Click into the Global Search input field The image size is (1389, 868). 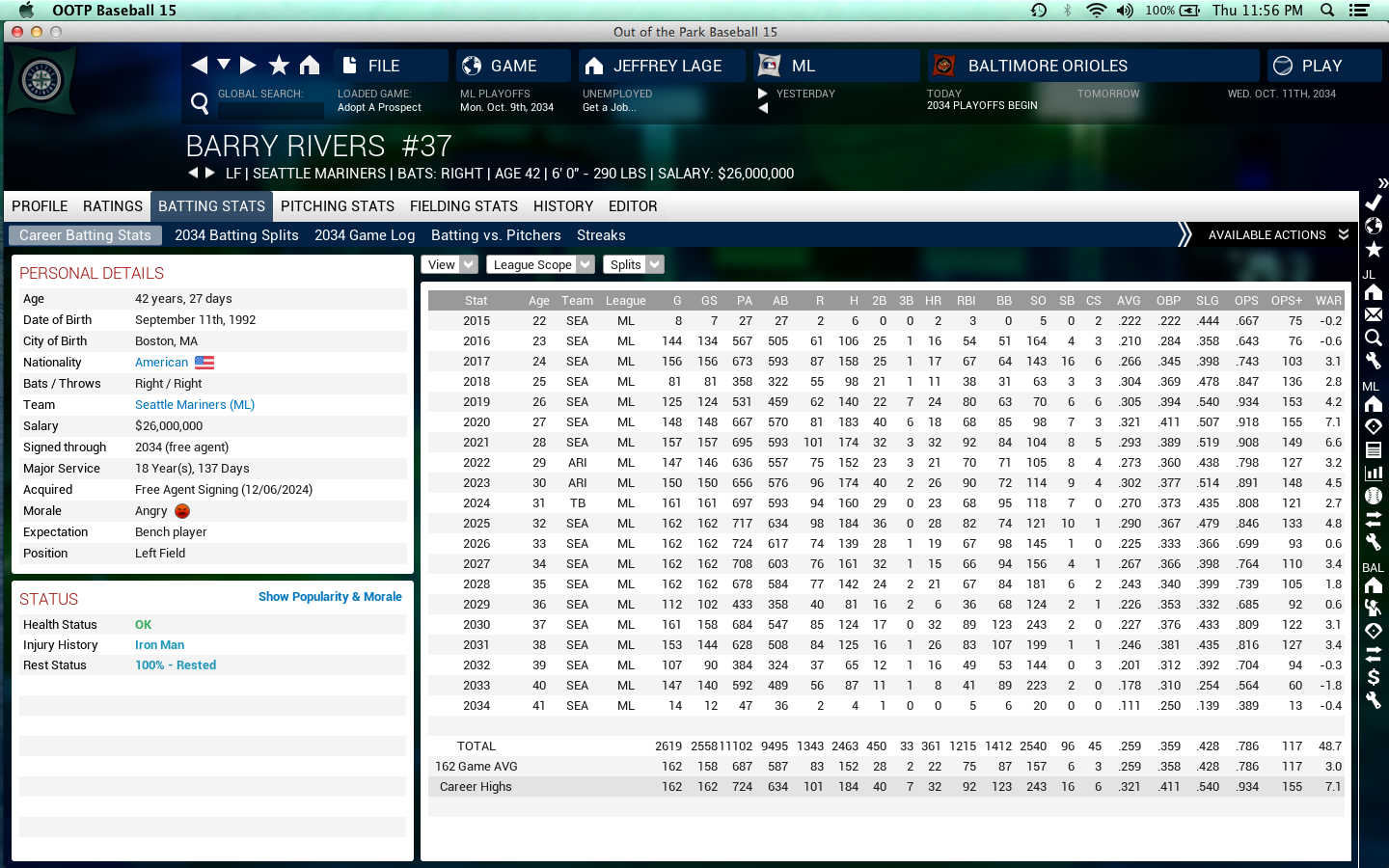[270, 110]
